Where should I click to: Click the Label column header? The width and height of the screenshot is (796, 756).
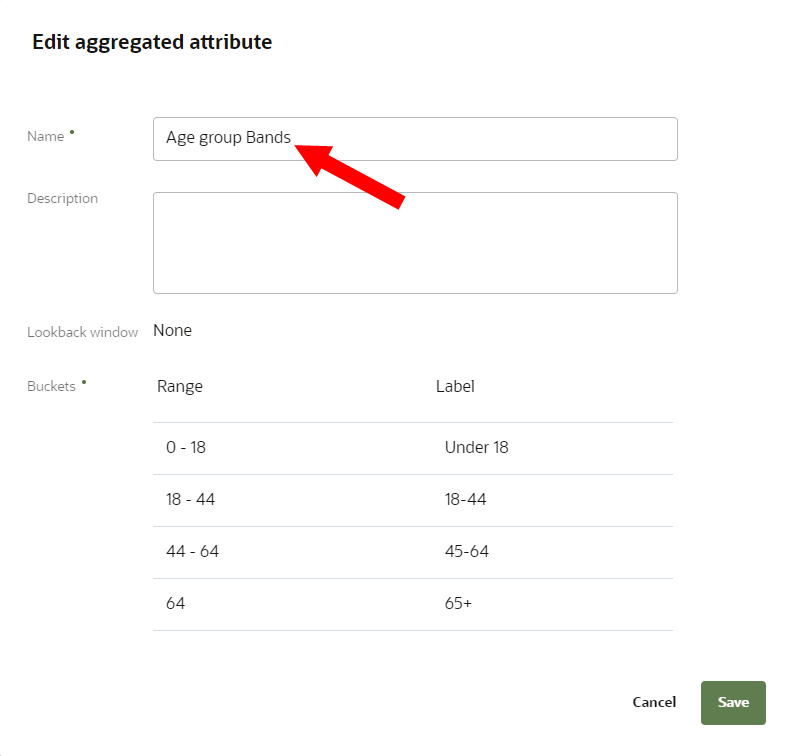[455, 387]
